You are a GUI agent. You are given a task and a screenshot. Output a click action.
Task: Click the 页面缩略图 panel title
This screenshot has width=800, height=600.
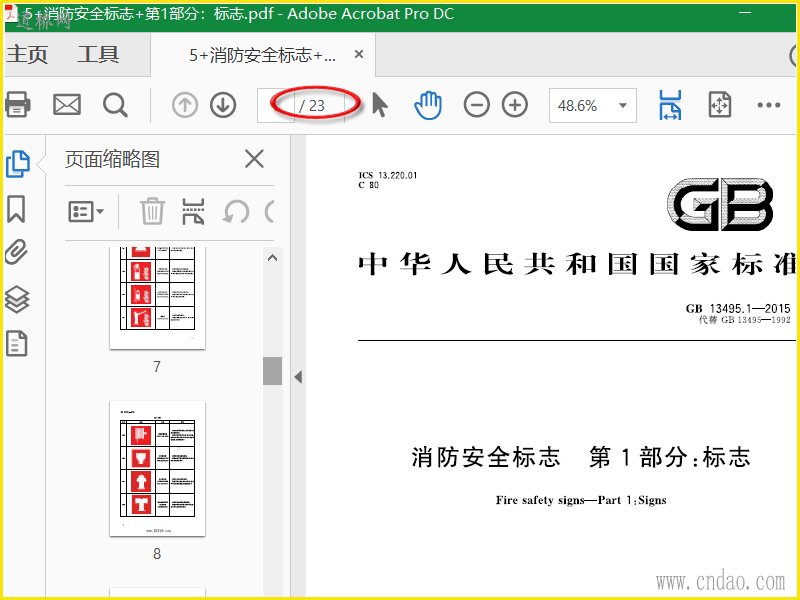click(112, 159)
